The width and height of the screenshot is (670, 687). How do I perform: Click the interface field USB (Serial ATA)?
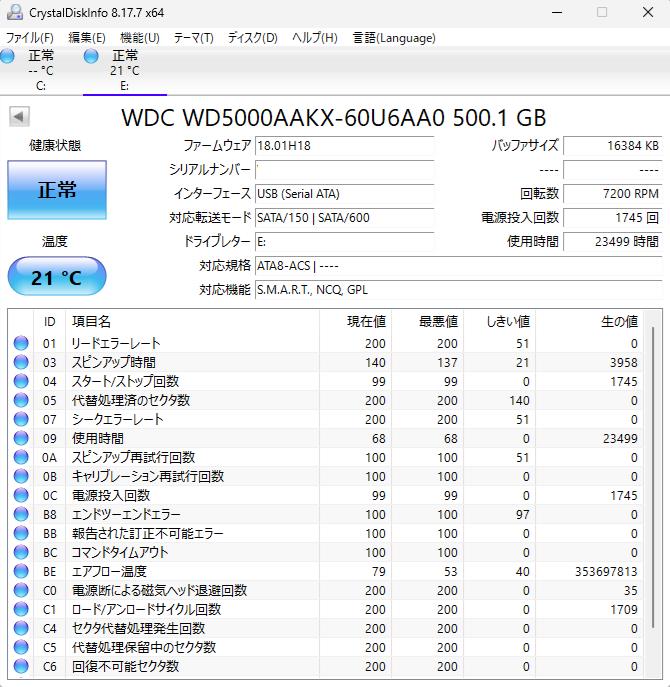[344, 194]
